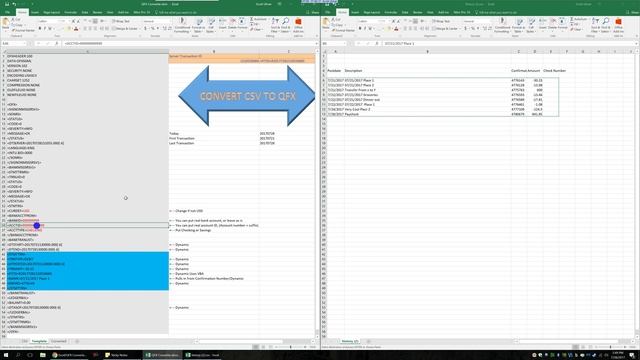This screenshot has width=640, height=360.
Task: Adjust the zoom slider in the left Excel window
Action: pyautogui.click(x=291, y=347)
